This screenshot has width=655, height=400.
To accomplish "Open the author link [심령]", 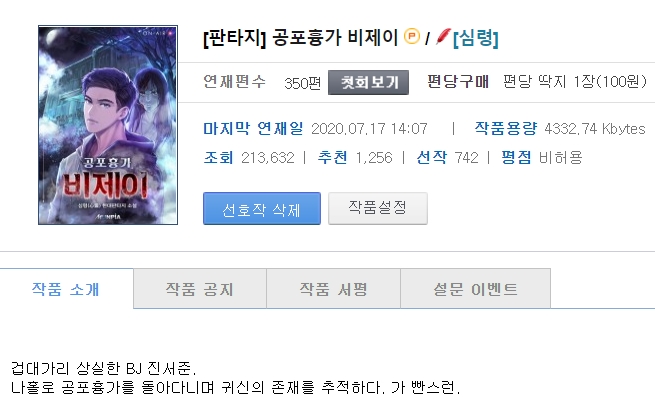I will [x=475, y=38].
